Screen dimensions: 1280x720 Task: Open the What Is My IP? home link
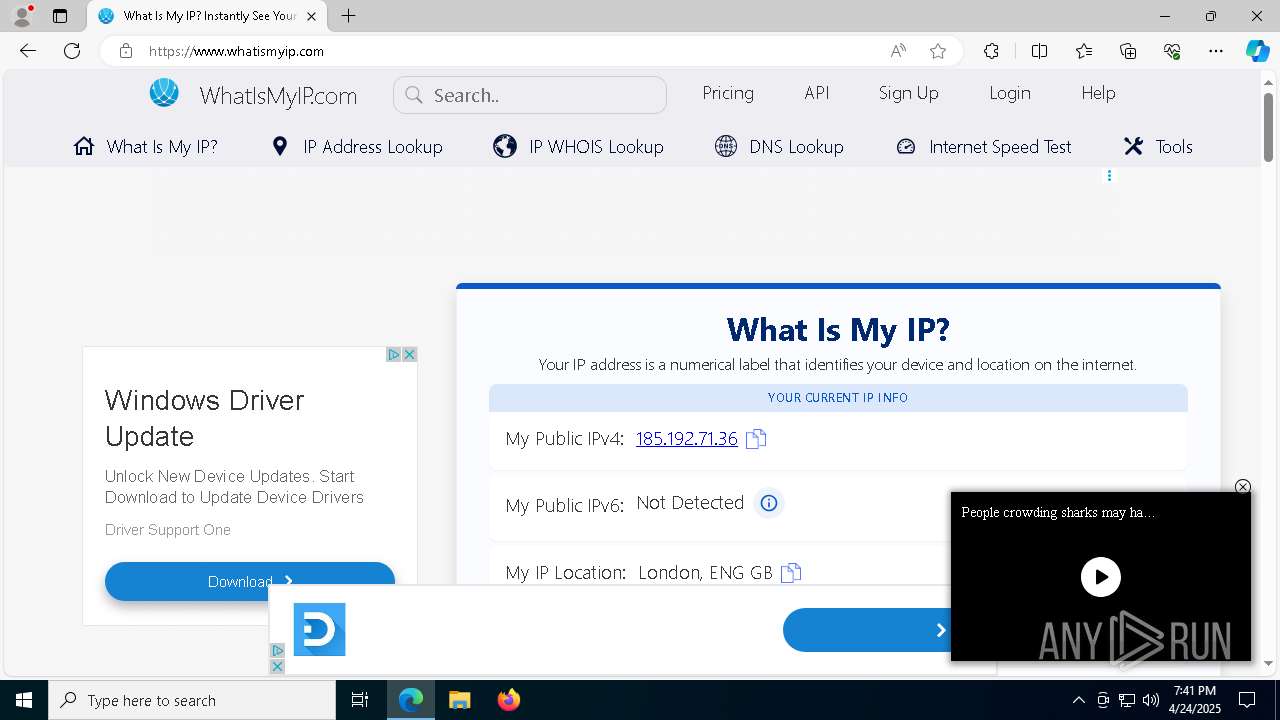point(146,146)
